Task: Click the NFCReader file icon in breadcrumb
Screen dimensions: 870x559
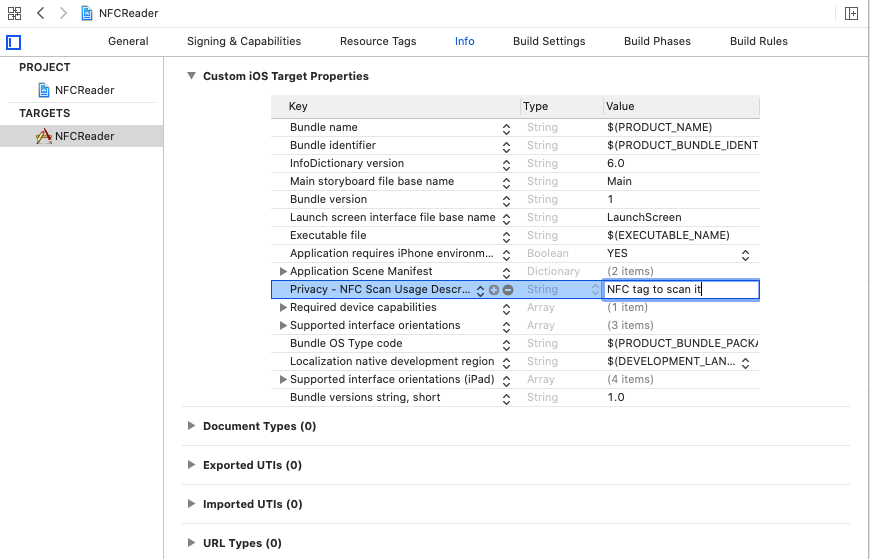Action: click(x=88, y=13)
